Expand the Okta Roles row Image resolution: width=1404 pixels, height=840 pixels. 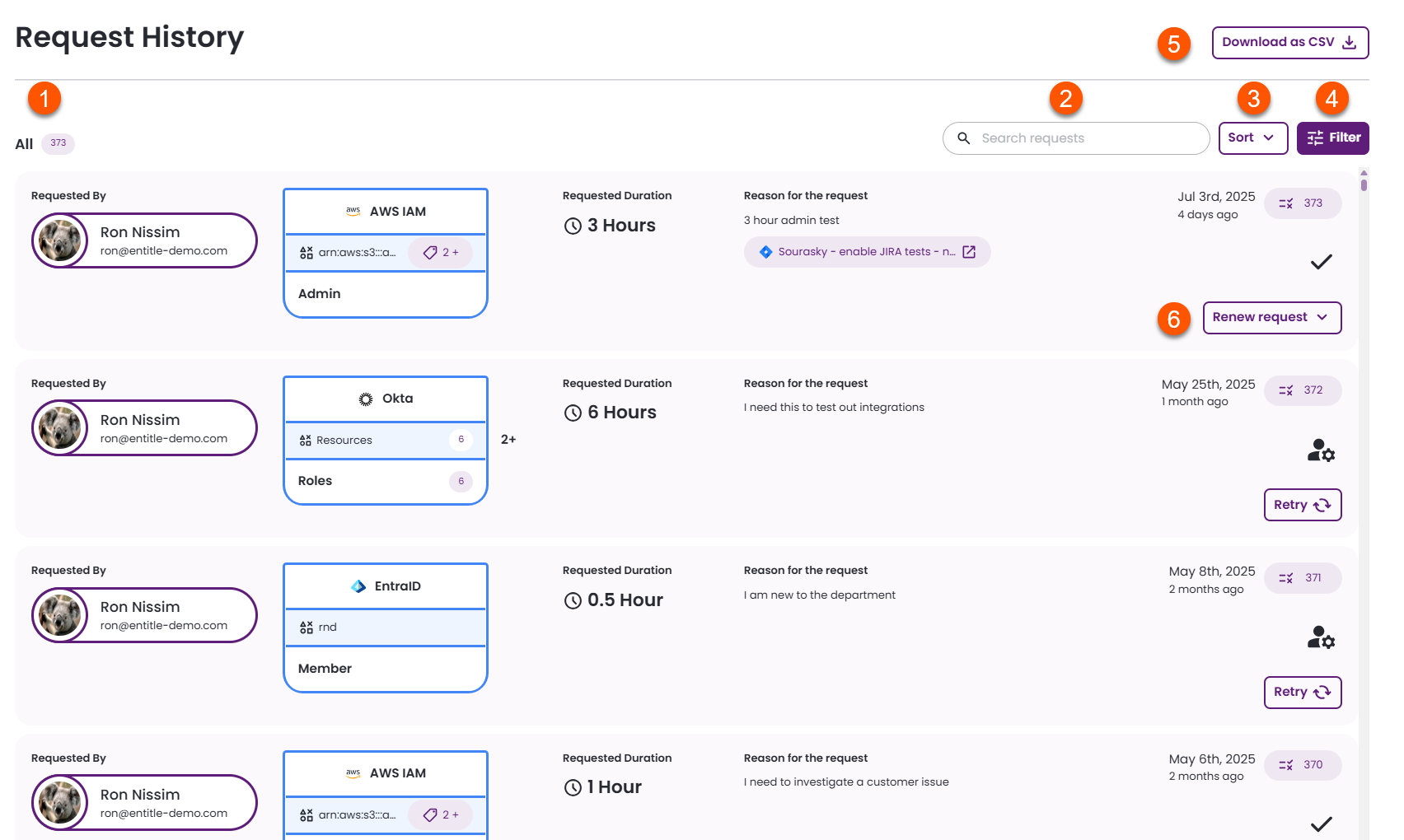pyautogui.click(x=386, y=482)
